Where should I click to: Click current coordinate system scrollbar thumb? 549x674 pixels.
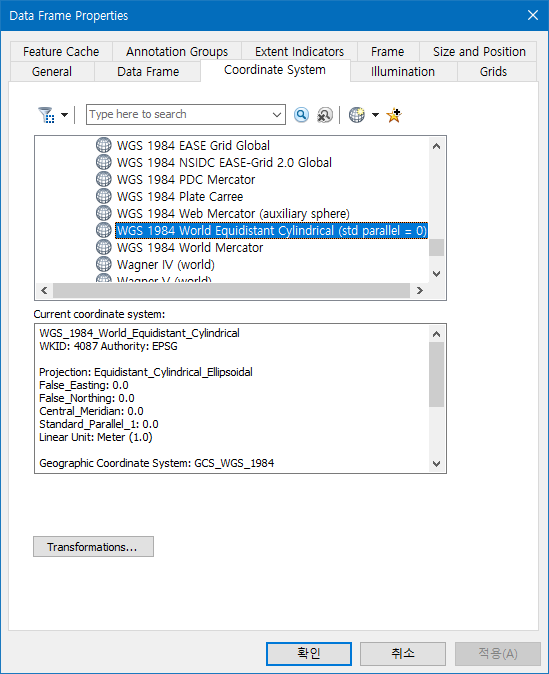[x=436, y=374]
